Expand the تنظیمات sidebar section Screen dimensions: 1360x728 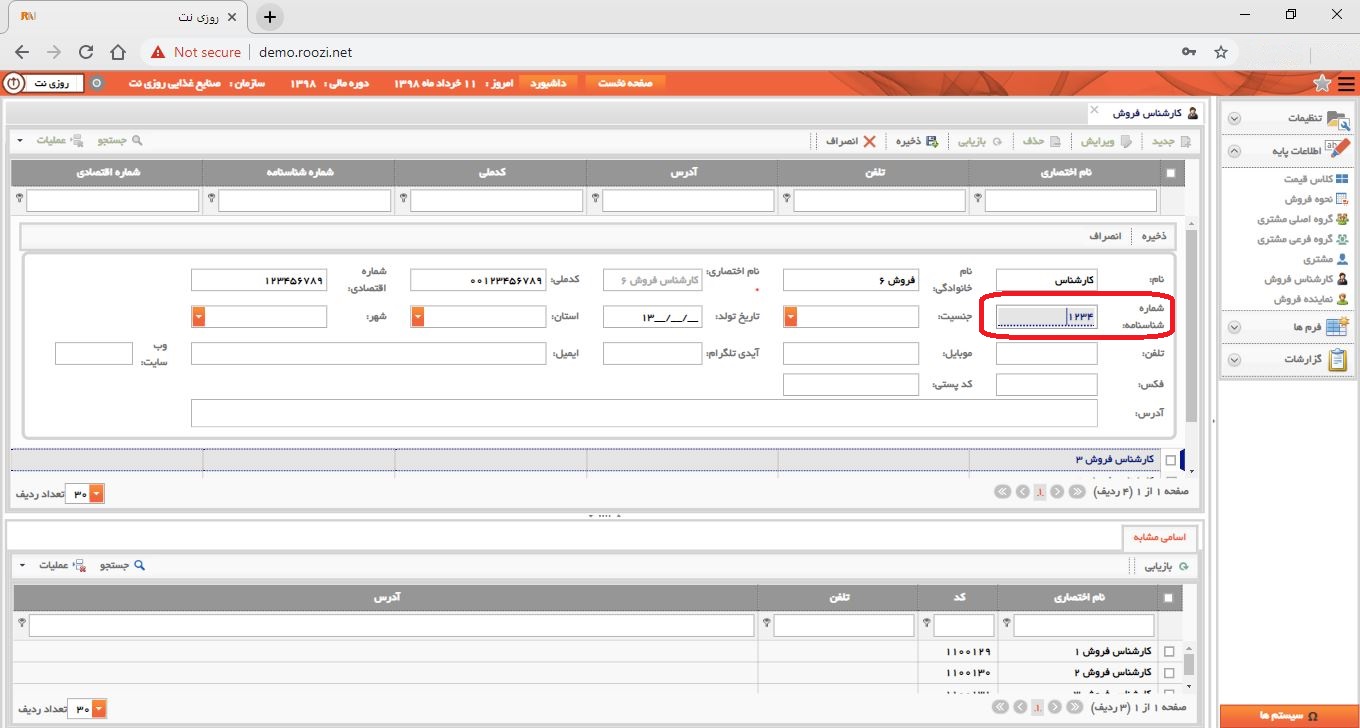pyautogui.click(x=1234, y=118)
